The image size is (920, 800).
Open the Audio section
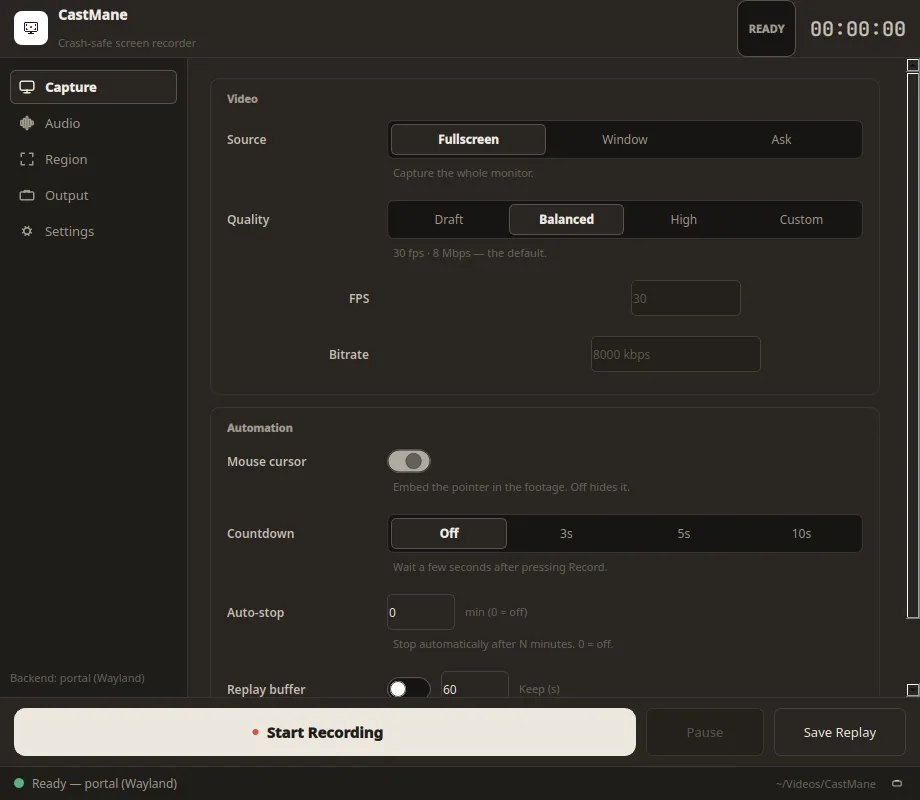tap(93, 123)
